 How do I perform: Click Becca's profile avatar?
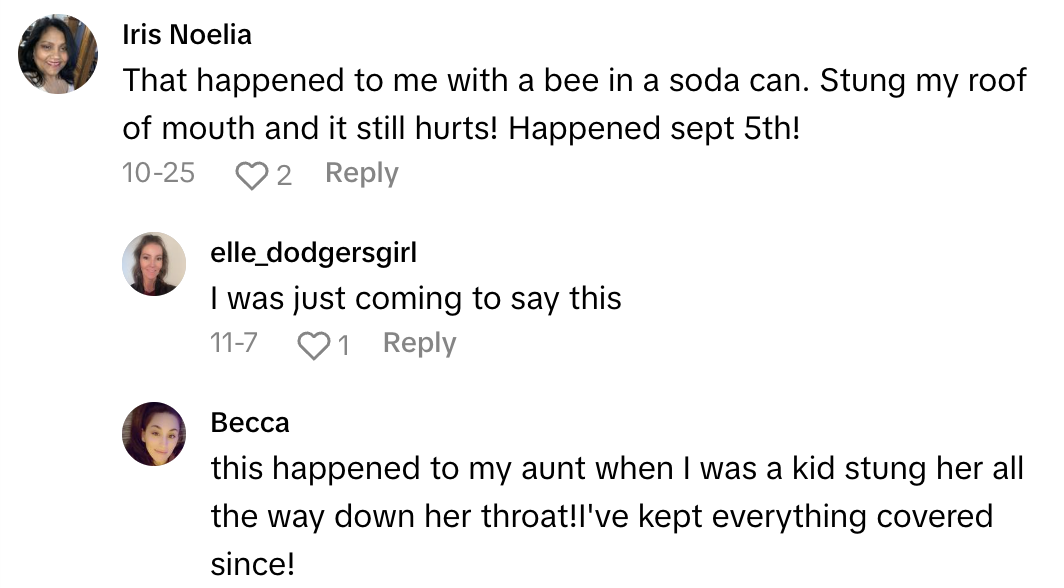tap(154, 434)
